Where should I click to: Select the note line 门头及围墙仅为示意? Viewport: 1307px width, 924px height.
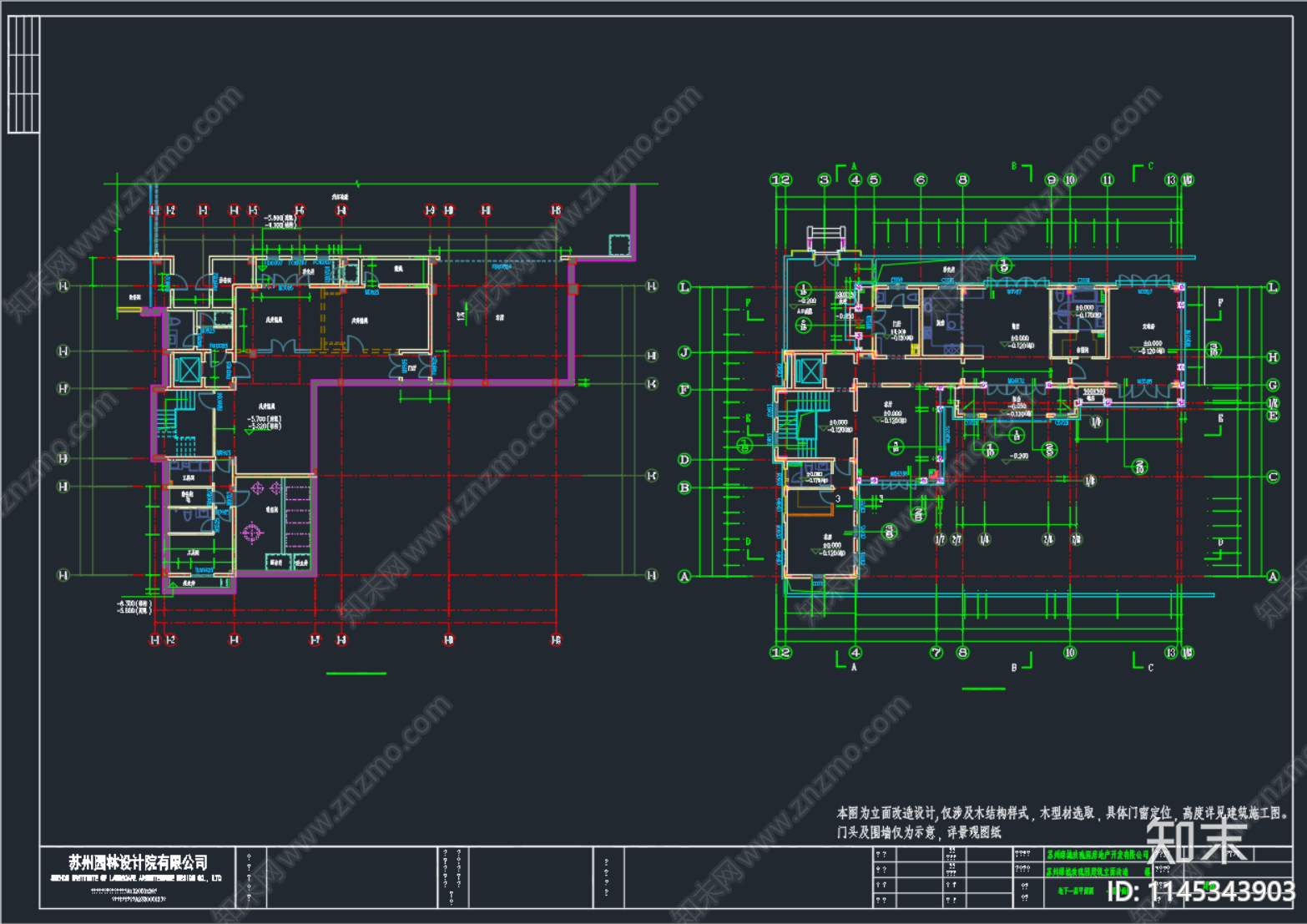919,832
